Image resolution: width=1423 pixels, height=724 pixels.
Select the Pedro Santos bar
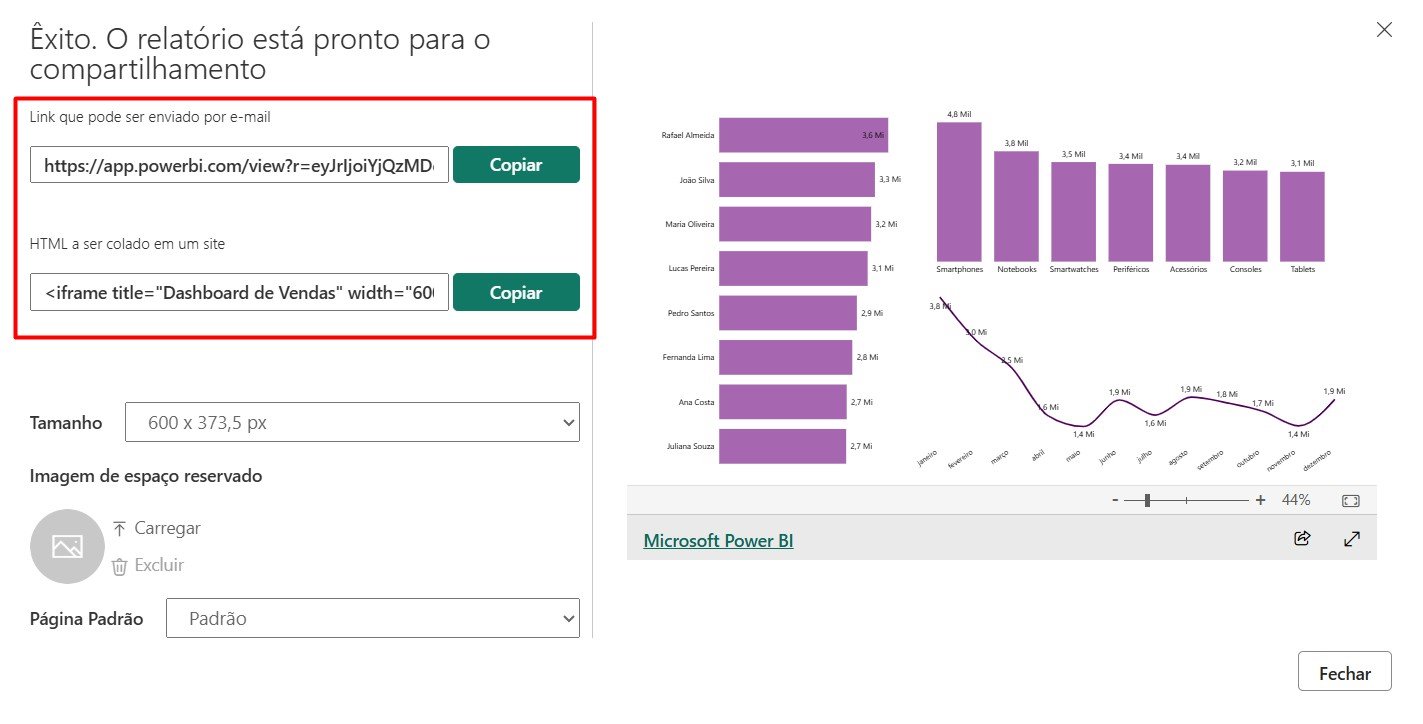[x=788, y=313]
